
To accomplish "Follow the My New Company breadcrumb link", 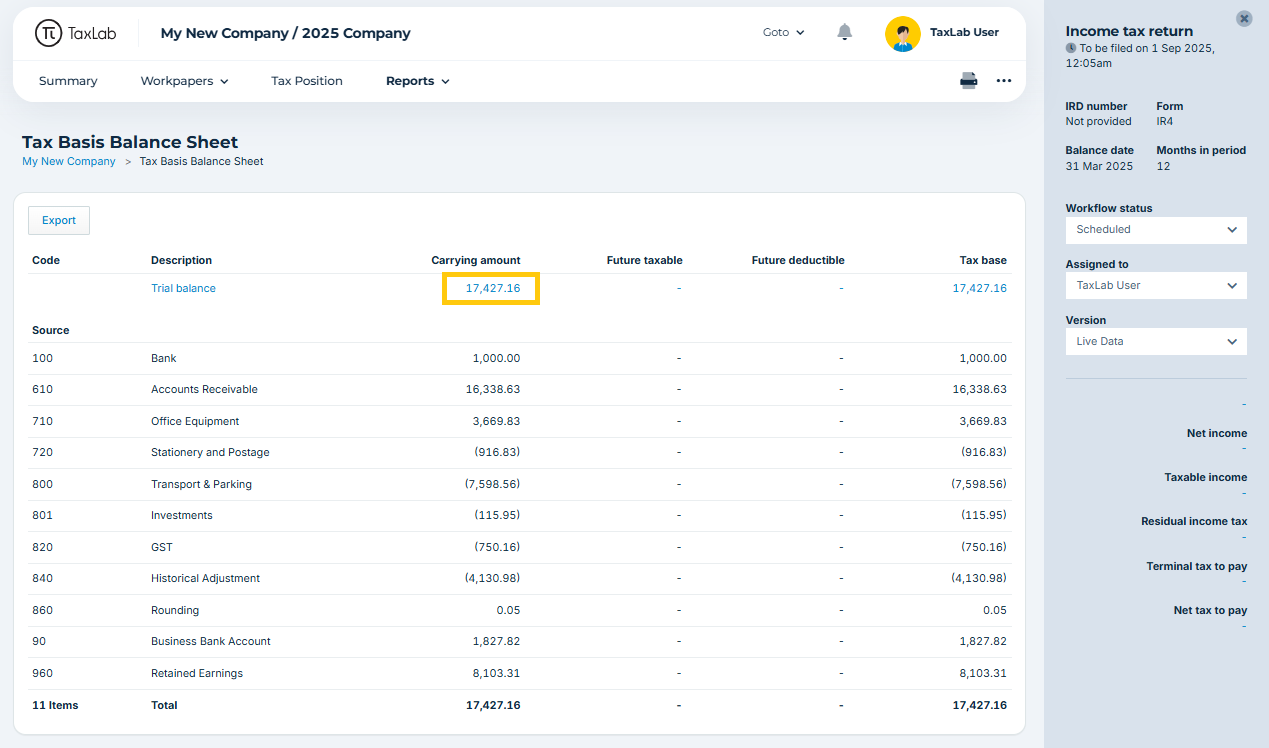I will pos(69,161).
